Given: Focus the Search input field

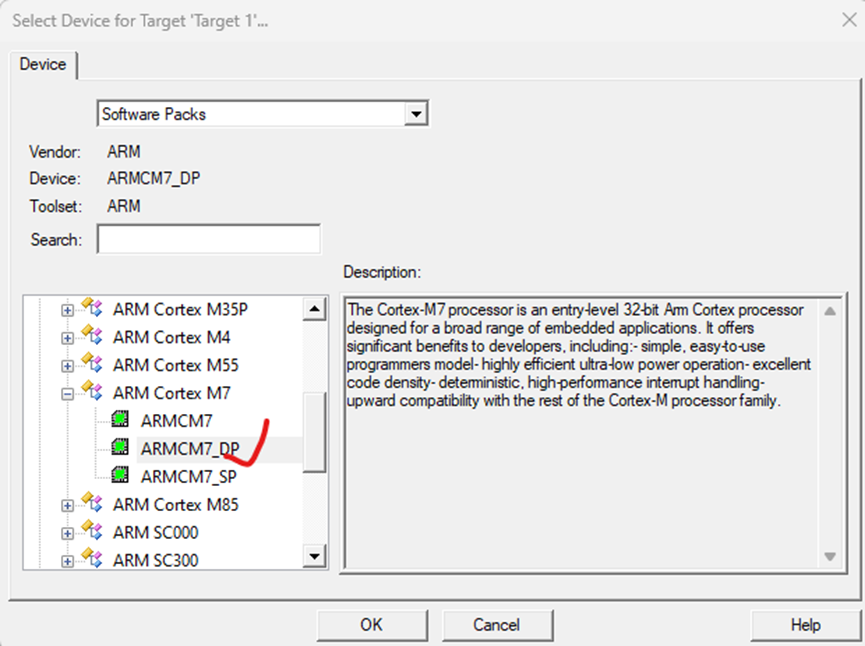Looking at the screenshot, I should [x=209, y=239].
